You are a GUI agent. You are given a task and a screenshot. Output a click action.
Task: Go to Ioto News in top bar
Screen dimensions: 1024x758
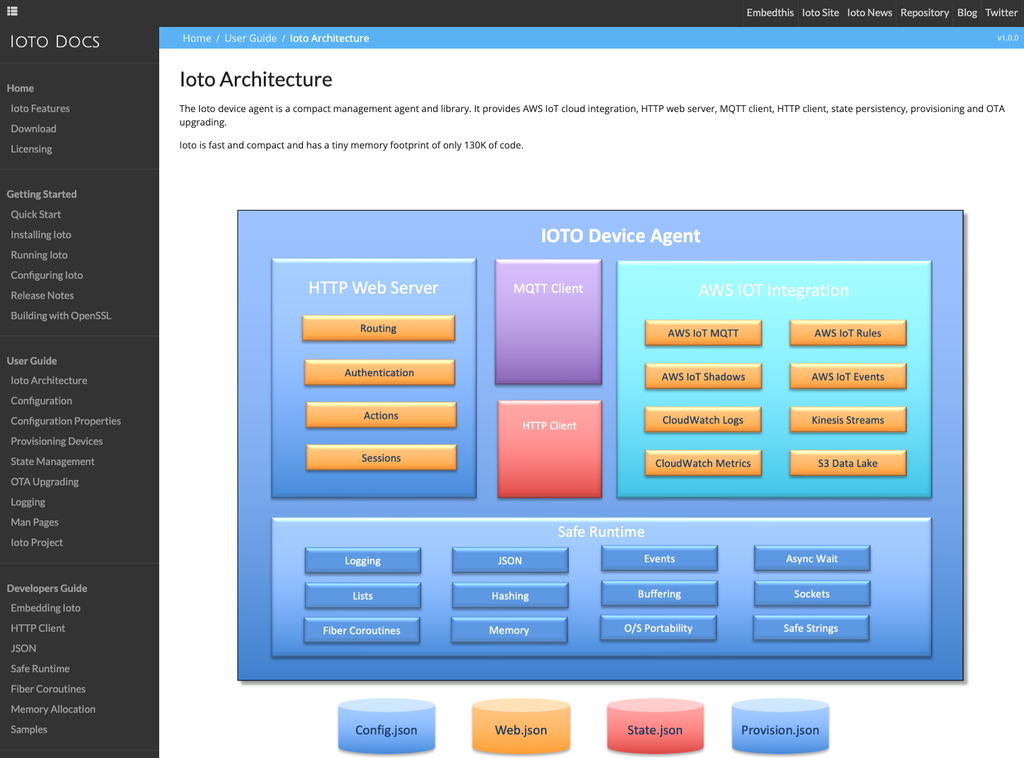pos(869,12)
